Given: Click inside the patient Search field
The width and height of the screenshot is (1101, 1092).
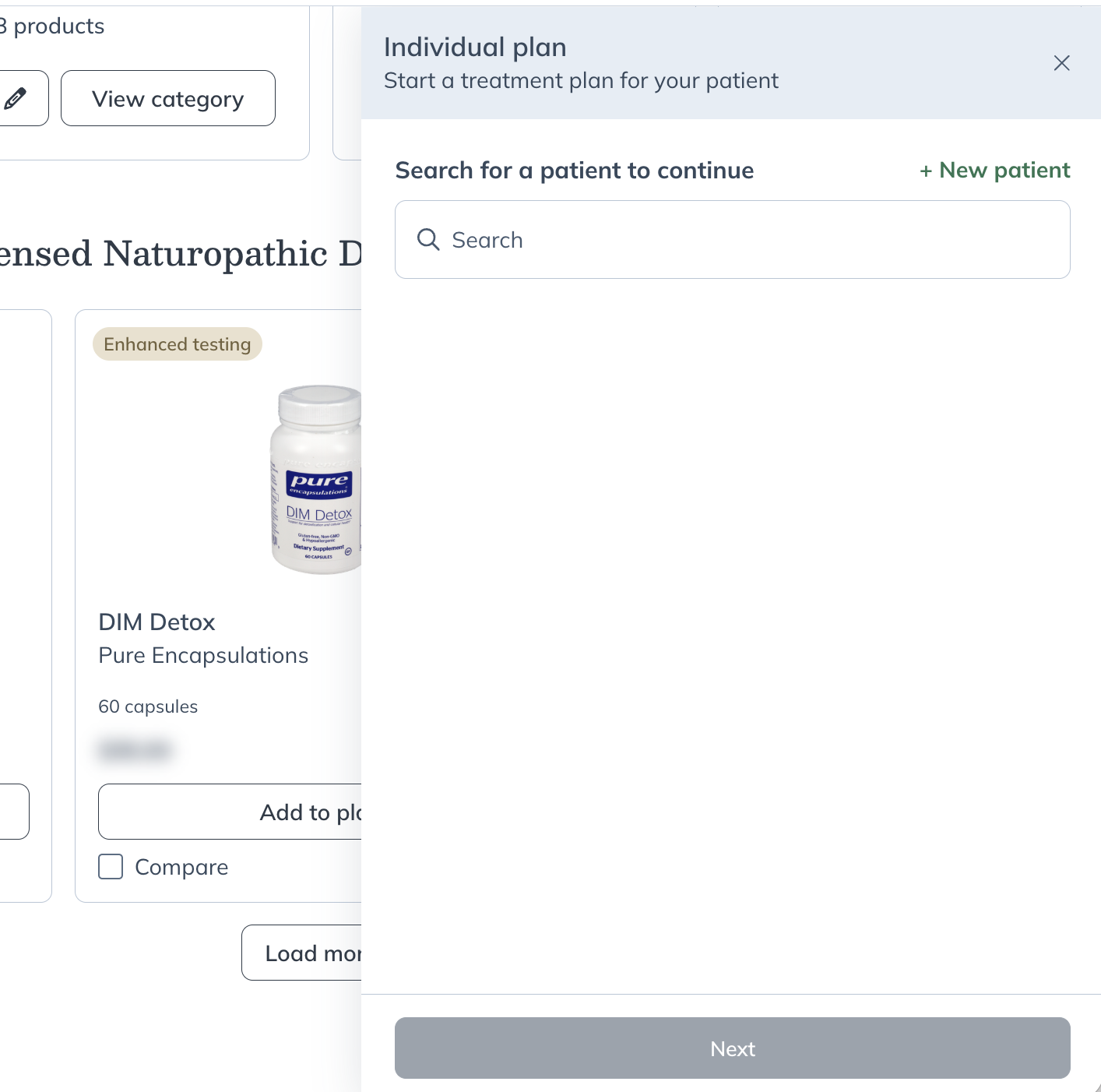Looking at the screenshot, I should pos(732,239).
